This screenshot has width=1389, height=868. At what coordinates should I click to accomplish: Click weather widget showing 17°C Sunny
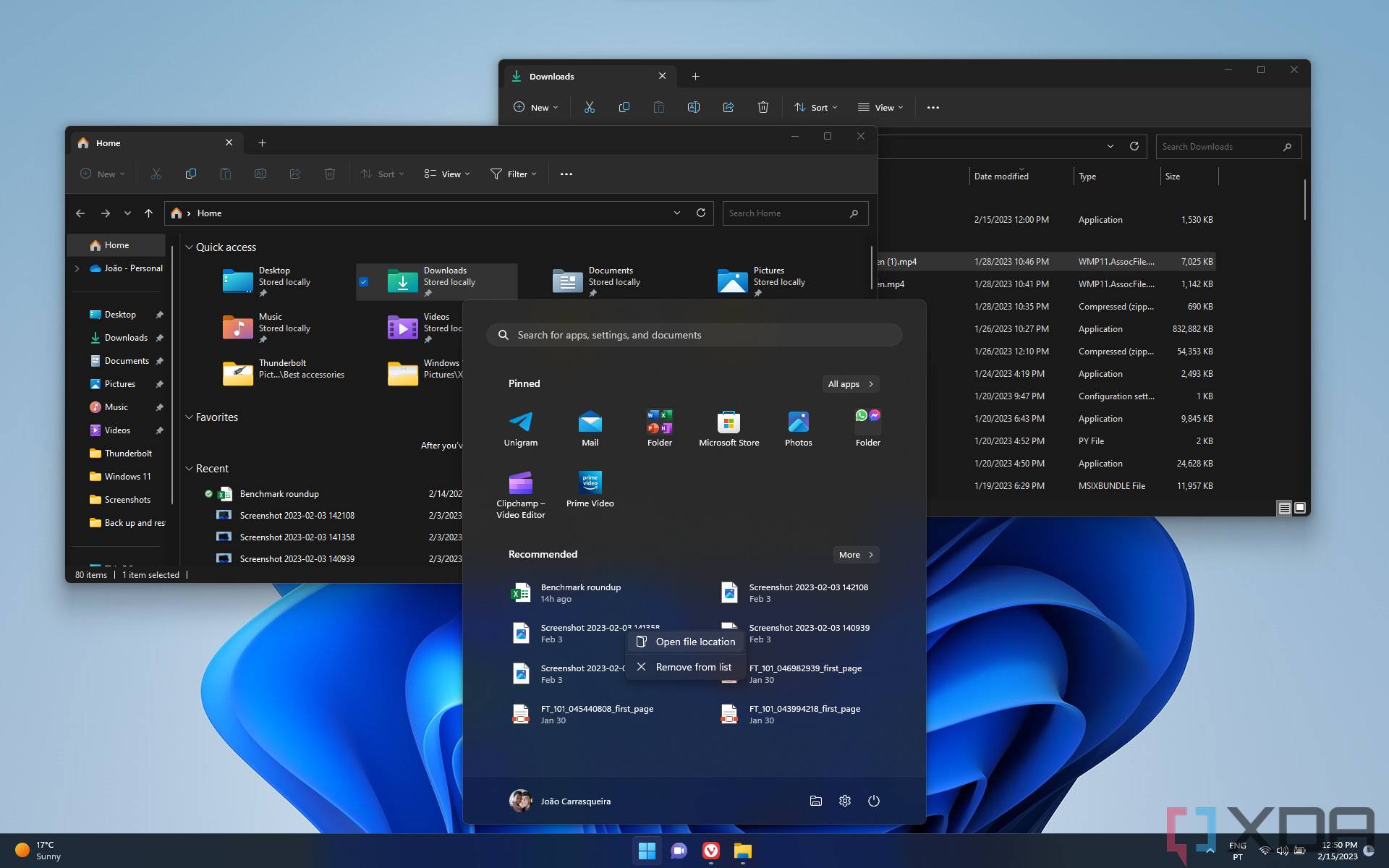39,851
